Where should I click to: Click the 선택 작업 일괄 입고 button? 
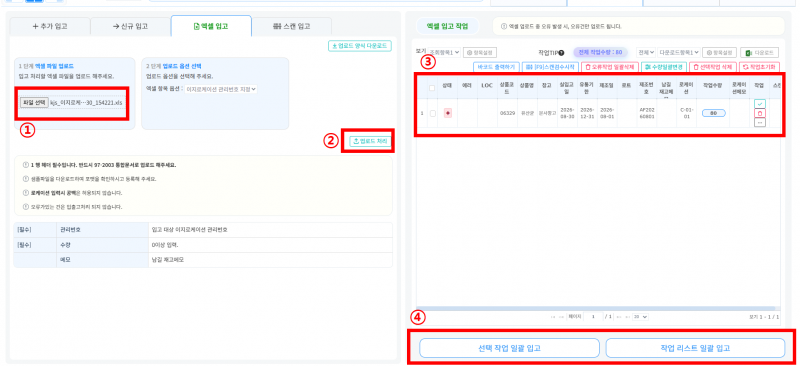click(509, 348)
